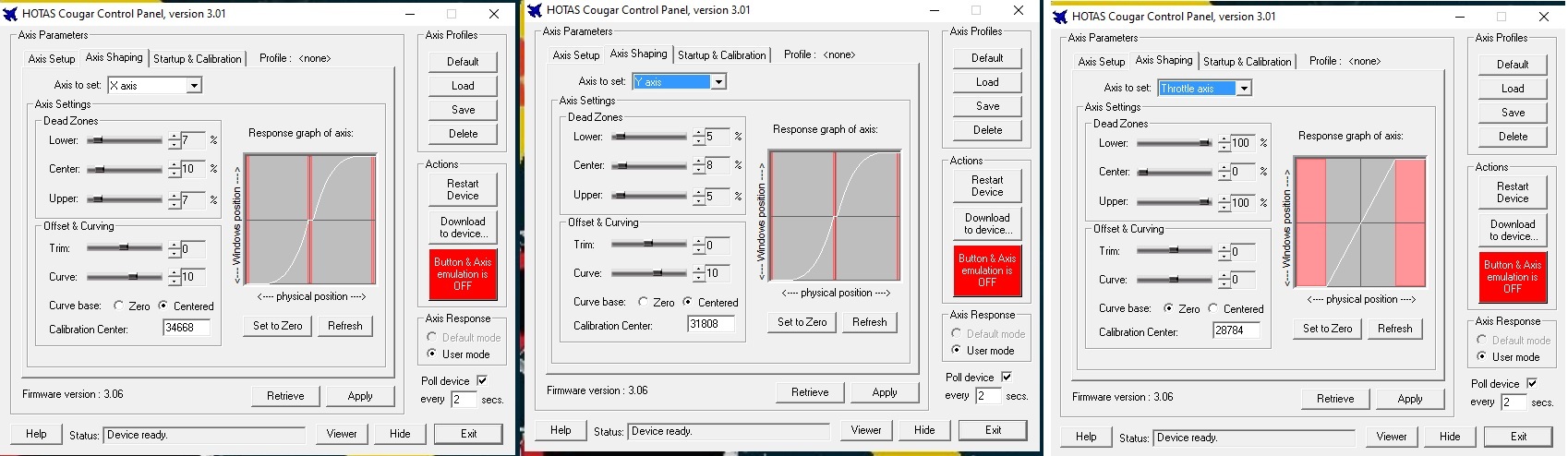Open Axis Setup tab in Y axis window
Screen dimensions: 1568x456
click(x=576, y=54)
